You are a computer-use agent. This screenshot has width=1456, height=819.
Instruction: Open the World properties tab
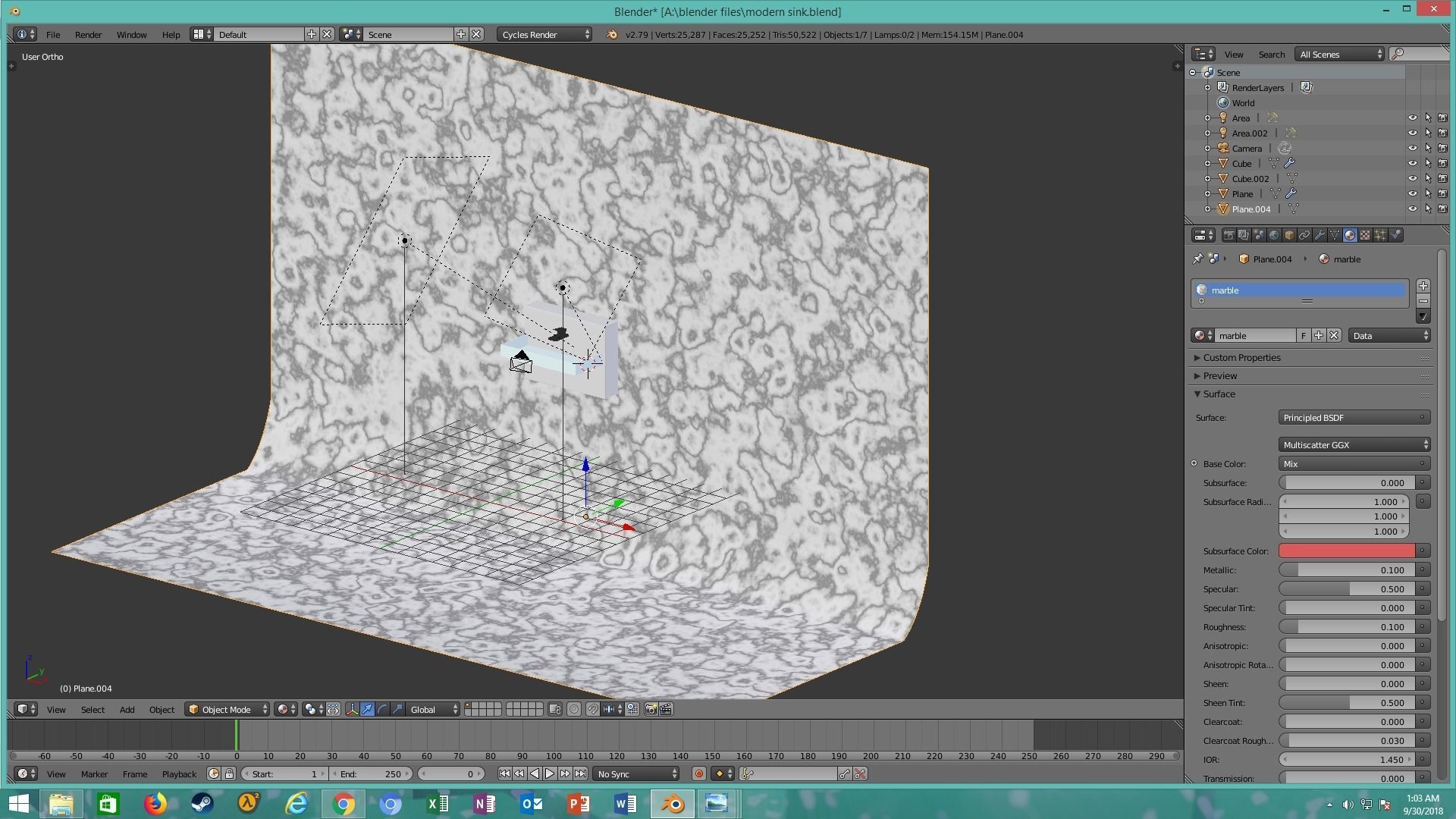1274,235
